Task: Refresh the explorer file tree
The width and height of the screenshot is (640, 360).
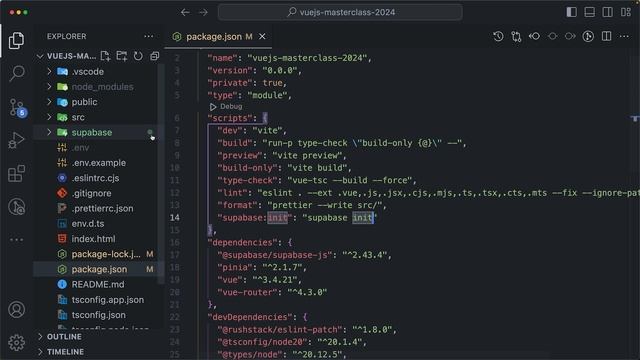Action: point(138,56)
